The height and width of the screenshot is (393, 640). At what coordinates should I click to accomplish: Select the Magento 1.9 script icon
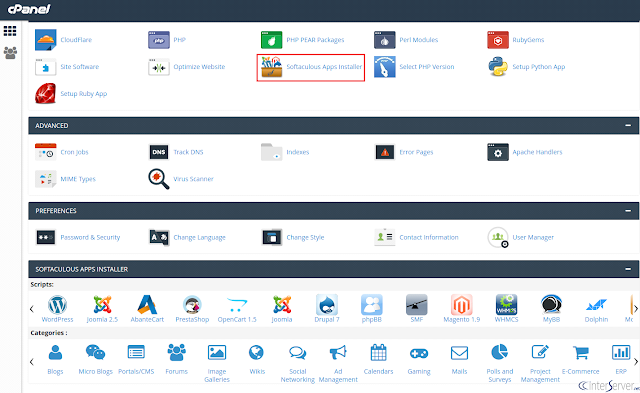coord(461,305)
